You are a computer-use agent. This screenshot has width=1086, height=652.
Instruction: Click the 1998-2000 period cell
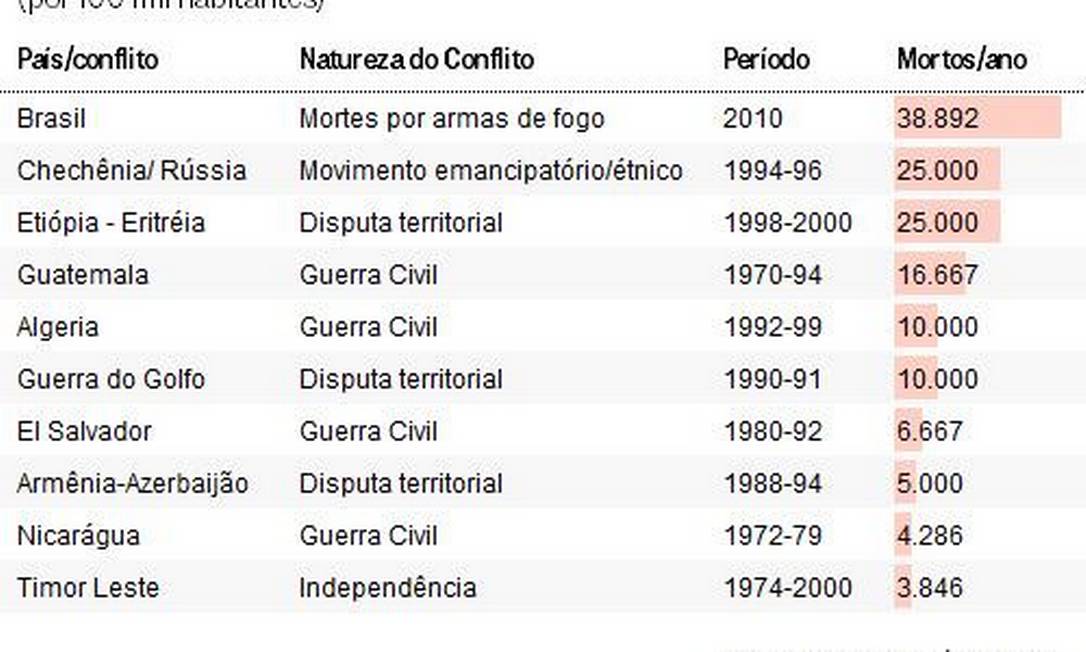788,223
